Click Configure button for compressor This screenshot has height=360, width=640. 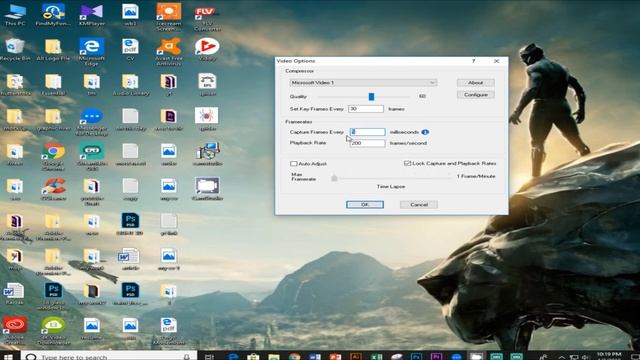(476, 95)
